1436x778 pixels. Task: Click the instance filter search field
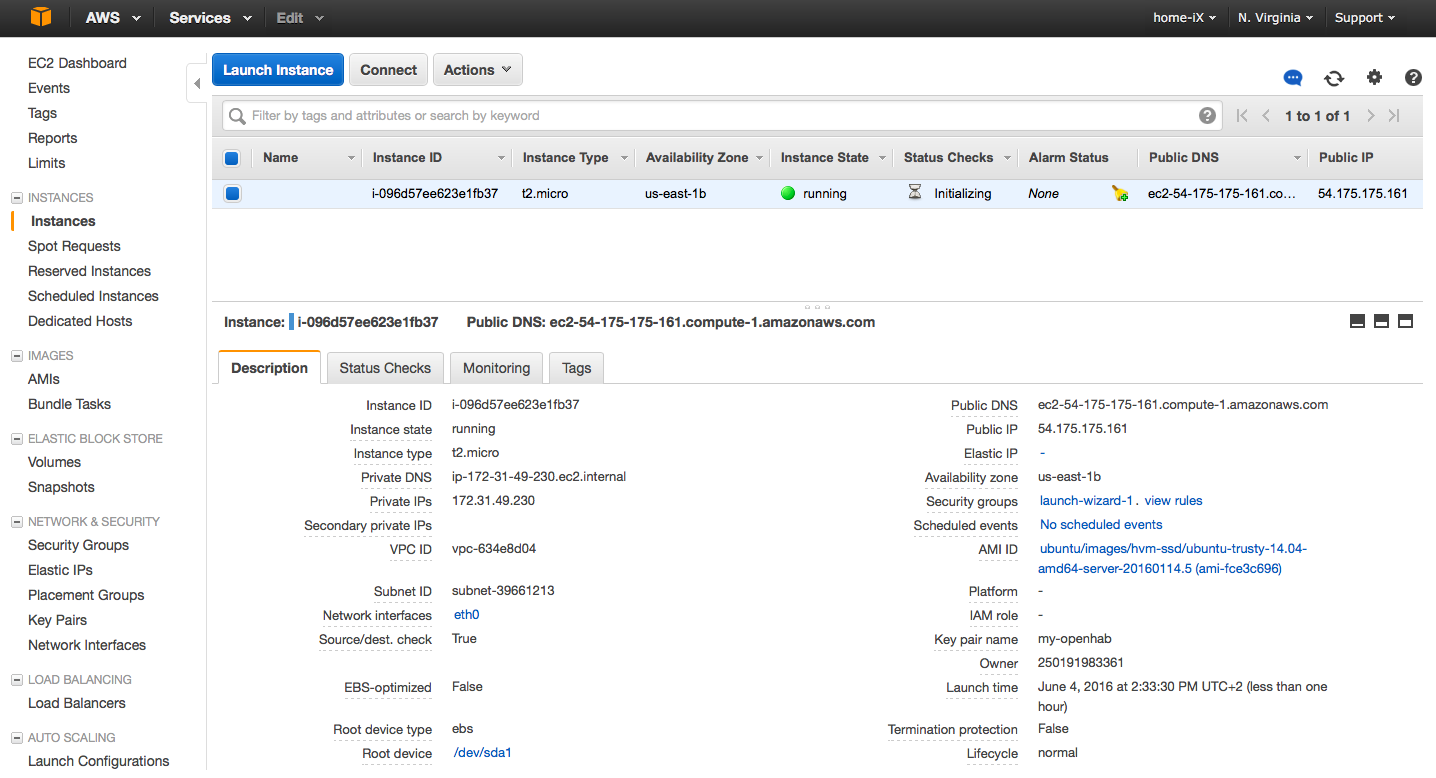pyautogui.click(x=721, y=116)
